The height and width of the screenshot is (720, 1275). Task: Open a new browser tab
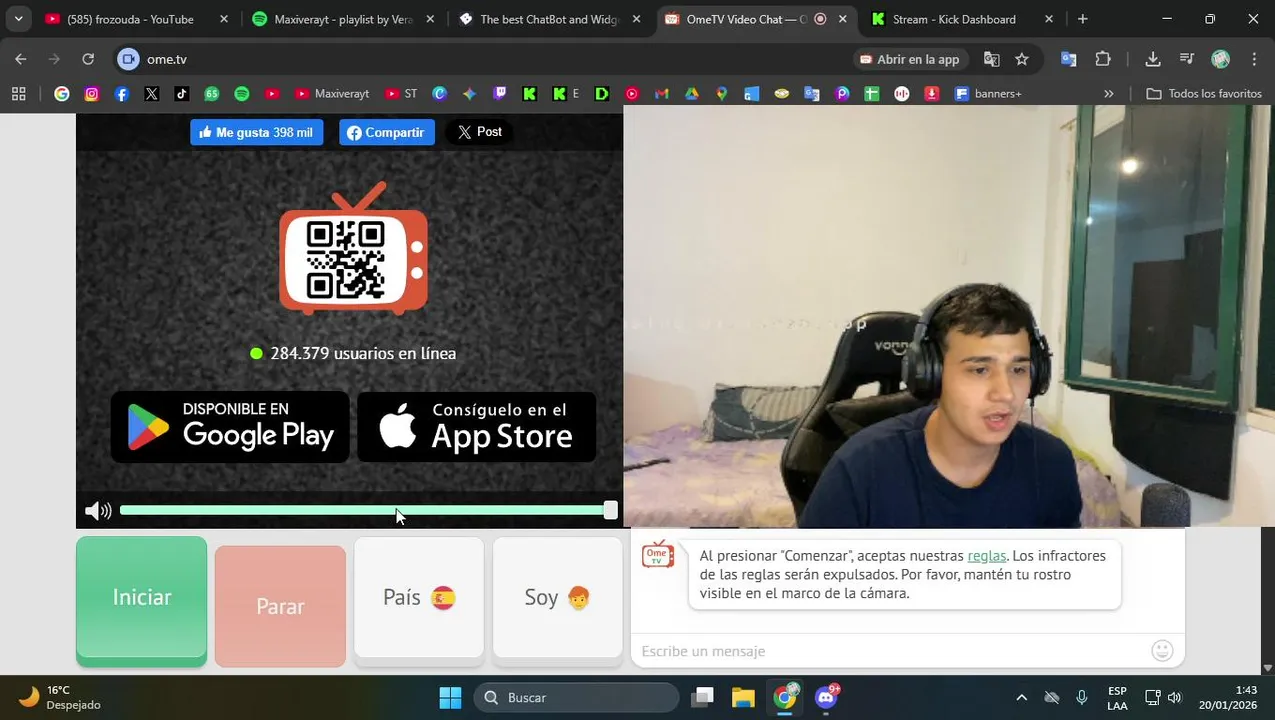(x=1082, y=19)
